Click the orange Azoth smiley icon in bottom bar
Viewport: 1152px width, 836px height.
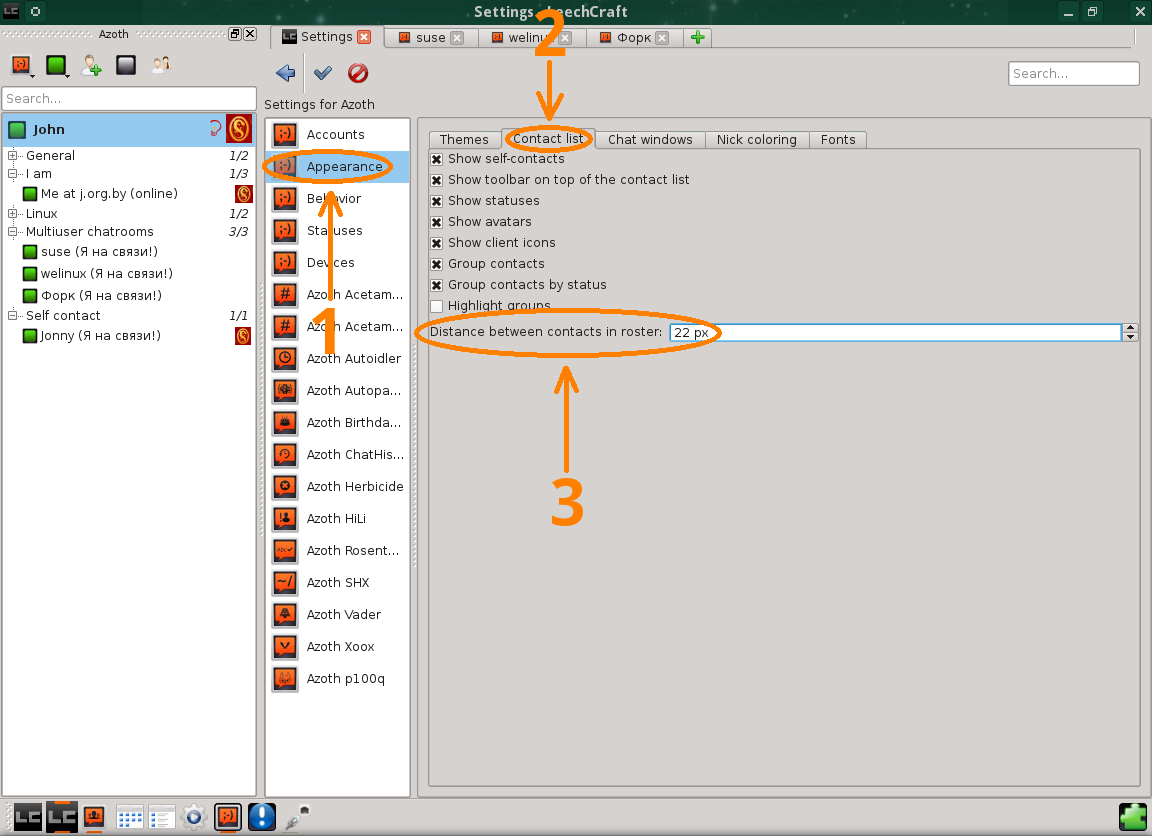228,817
